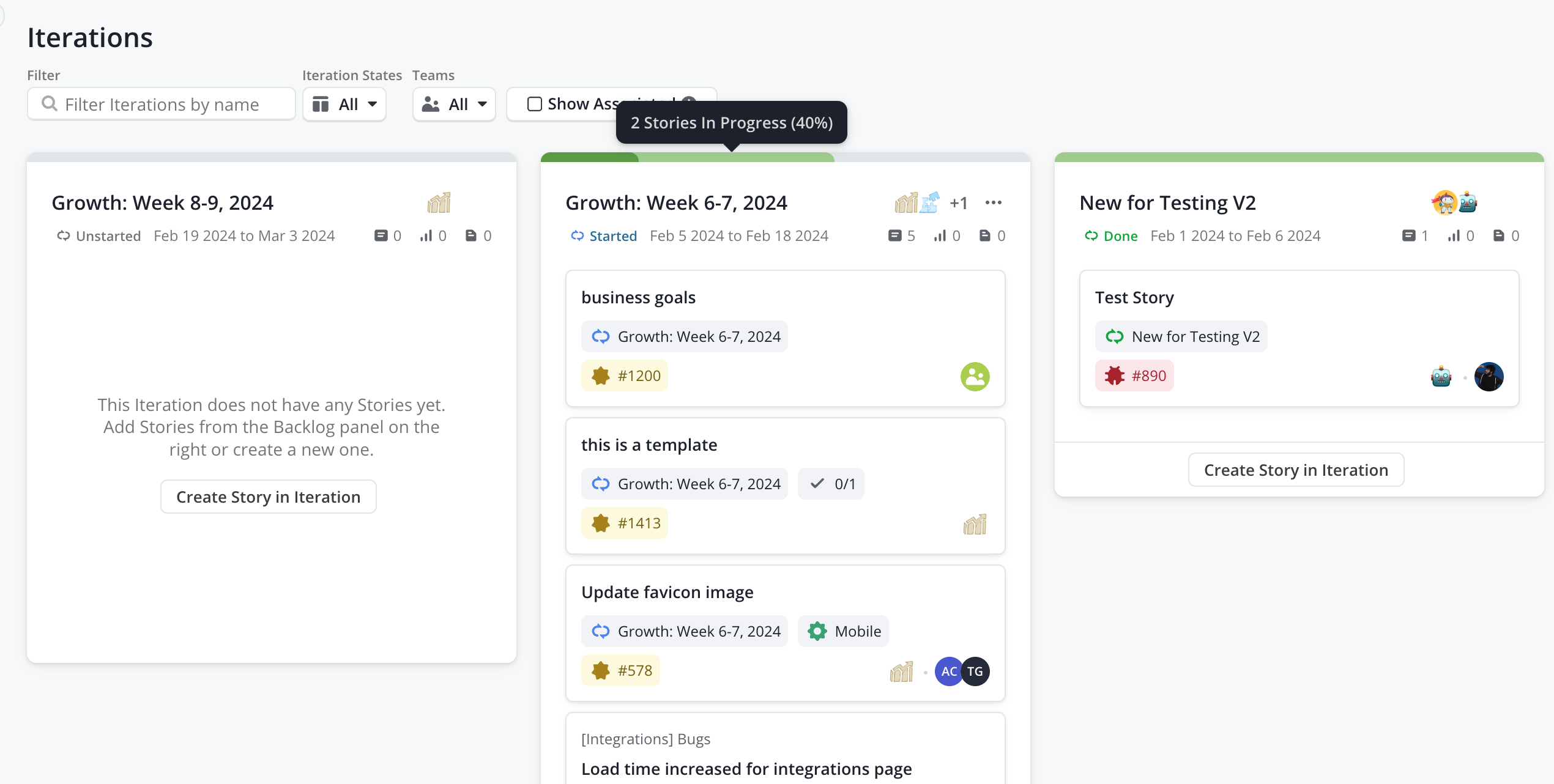Click stories count 5 on Week 6-7 card
Viewport: 1554px width, 784px height.
[902, 235]
